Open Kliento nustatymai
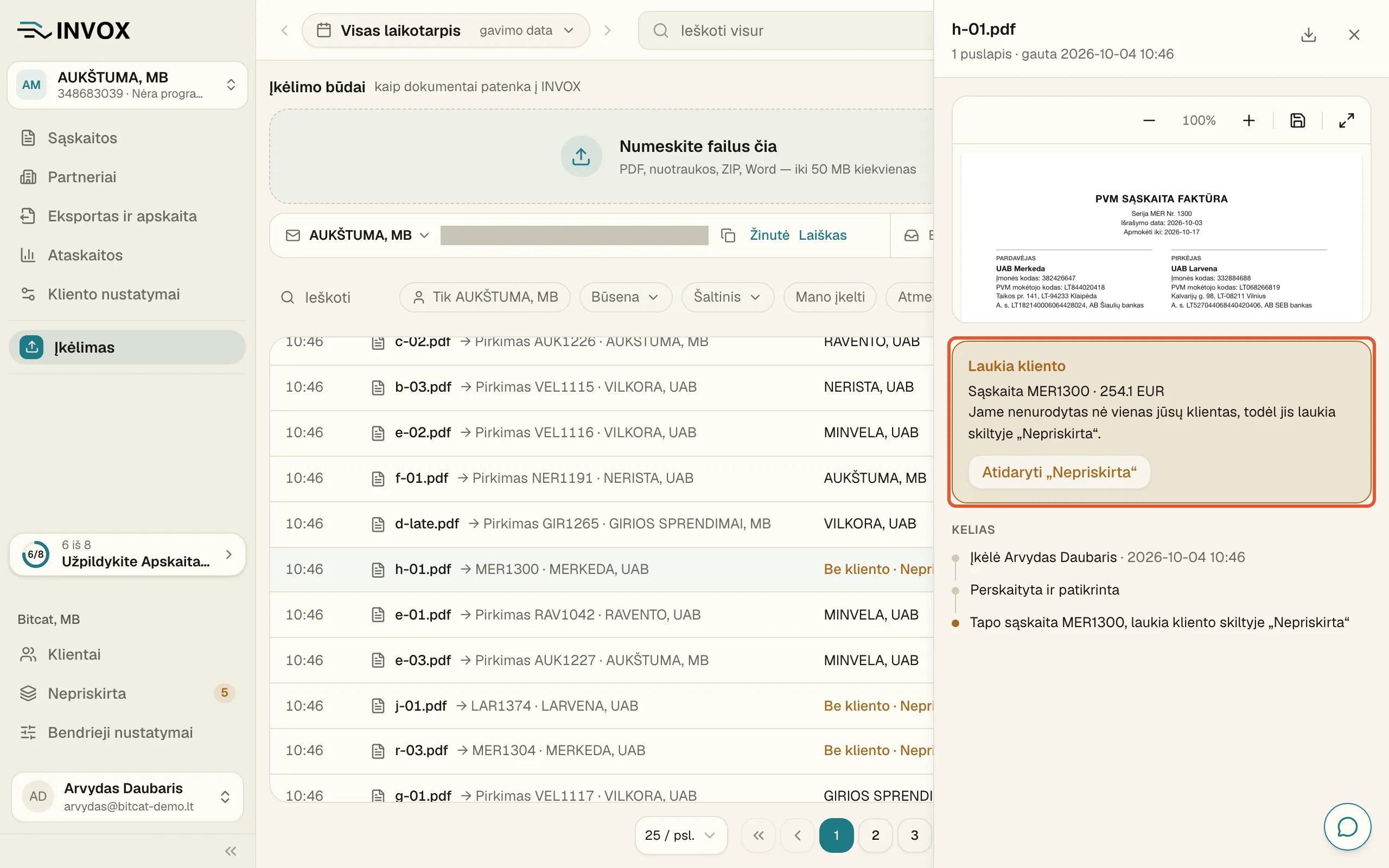 coord(128,294)
